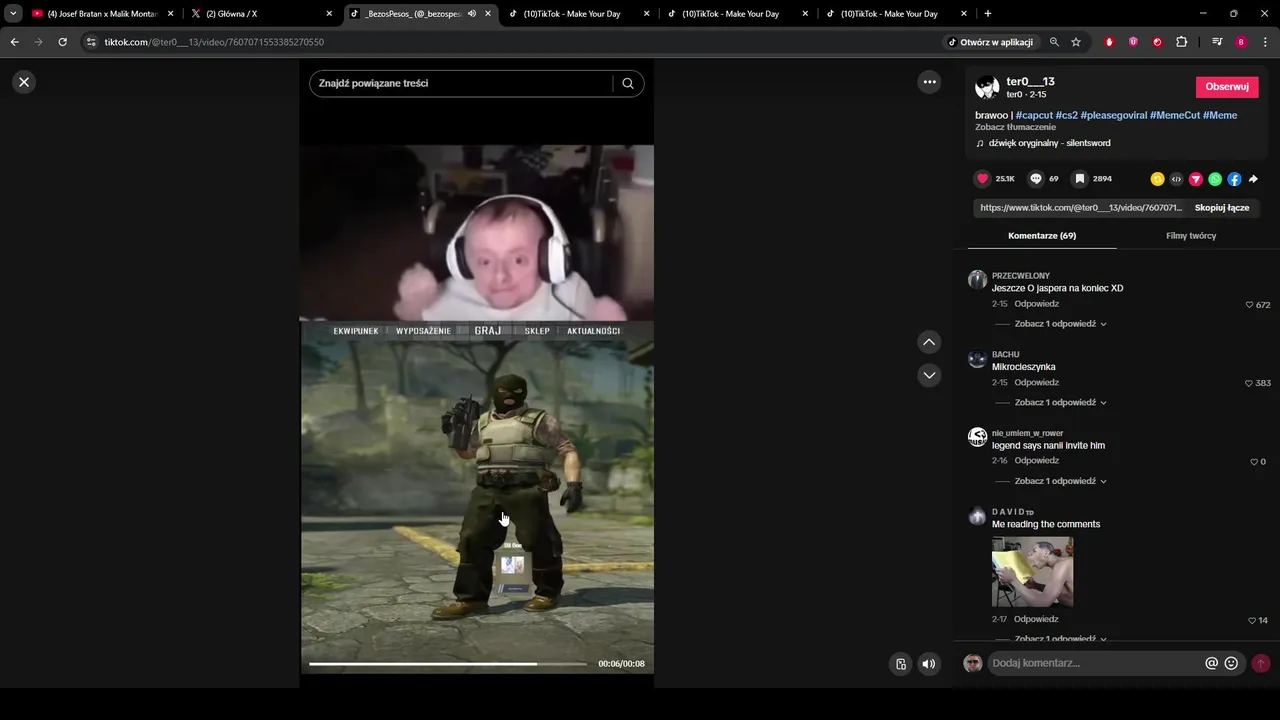Open a new browser tab with plus
This screenshot has height=720, width=1280.
point(988,14)
